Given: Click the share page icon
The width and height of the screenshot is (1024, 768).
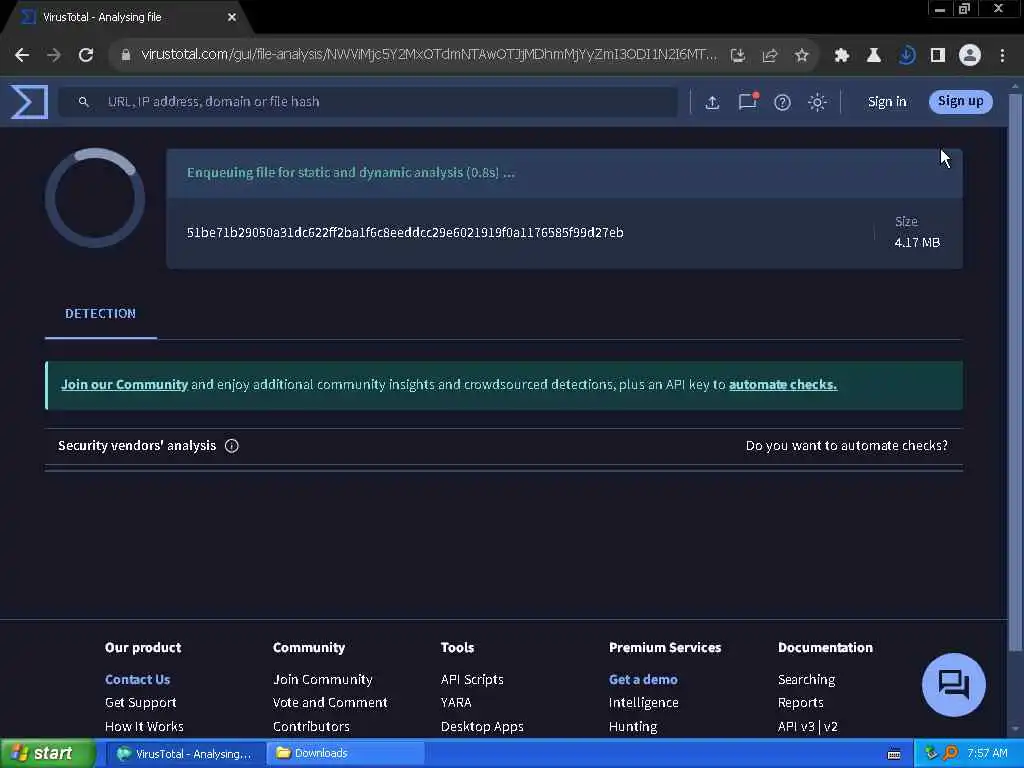Looking at the screenshot, I should click(769, 56).
